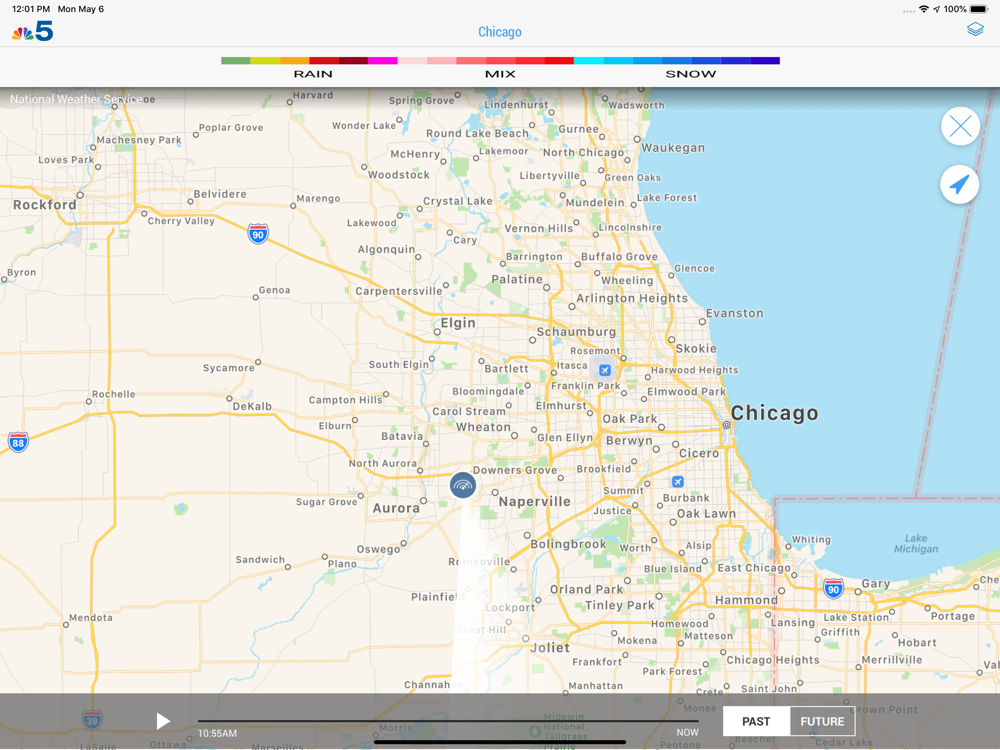Tap the National Weather Service attribution

coord(75,99)
